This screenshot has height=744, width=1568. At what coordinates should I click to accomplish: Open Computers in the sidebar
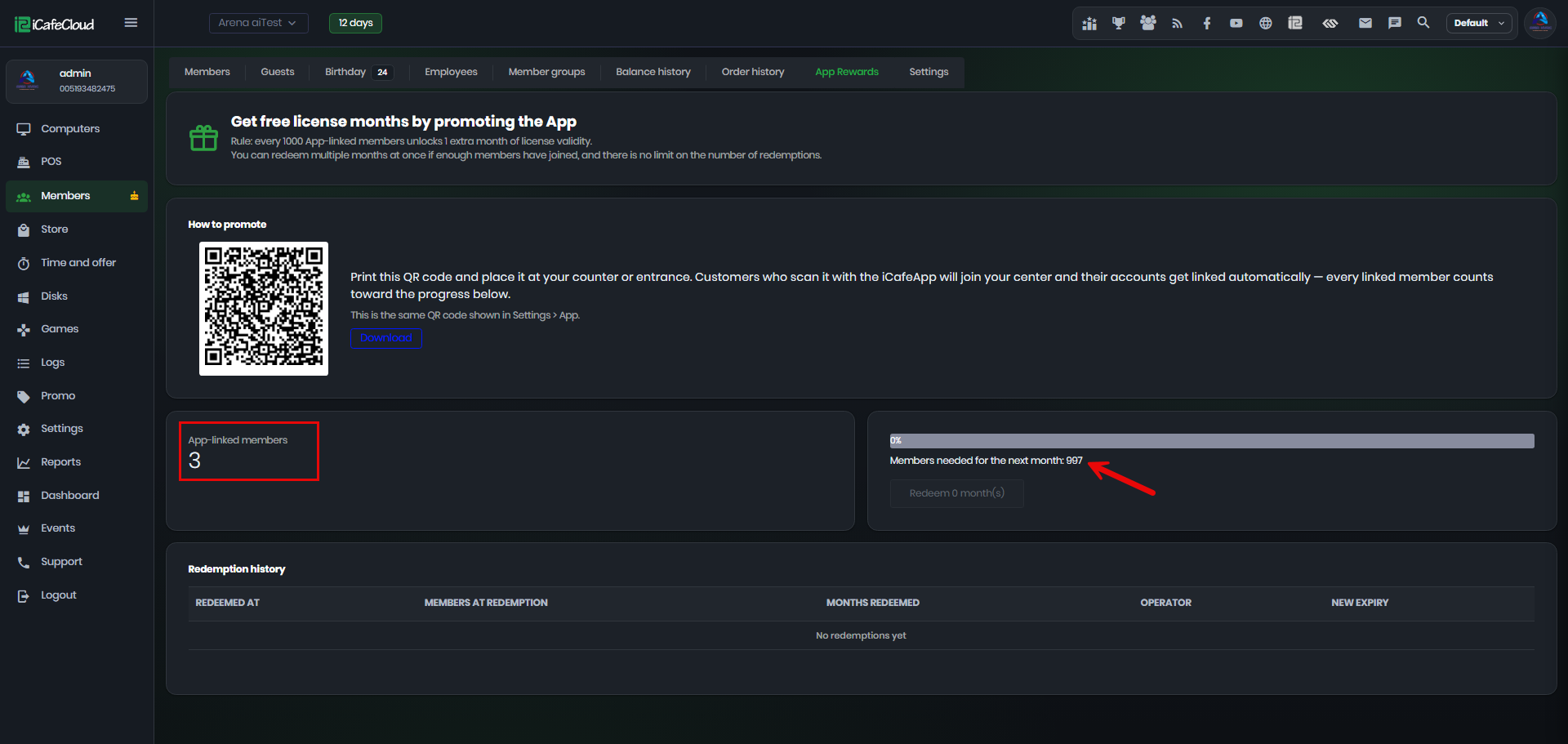point(70,129)
